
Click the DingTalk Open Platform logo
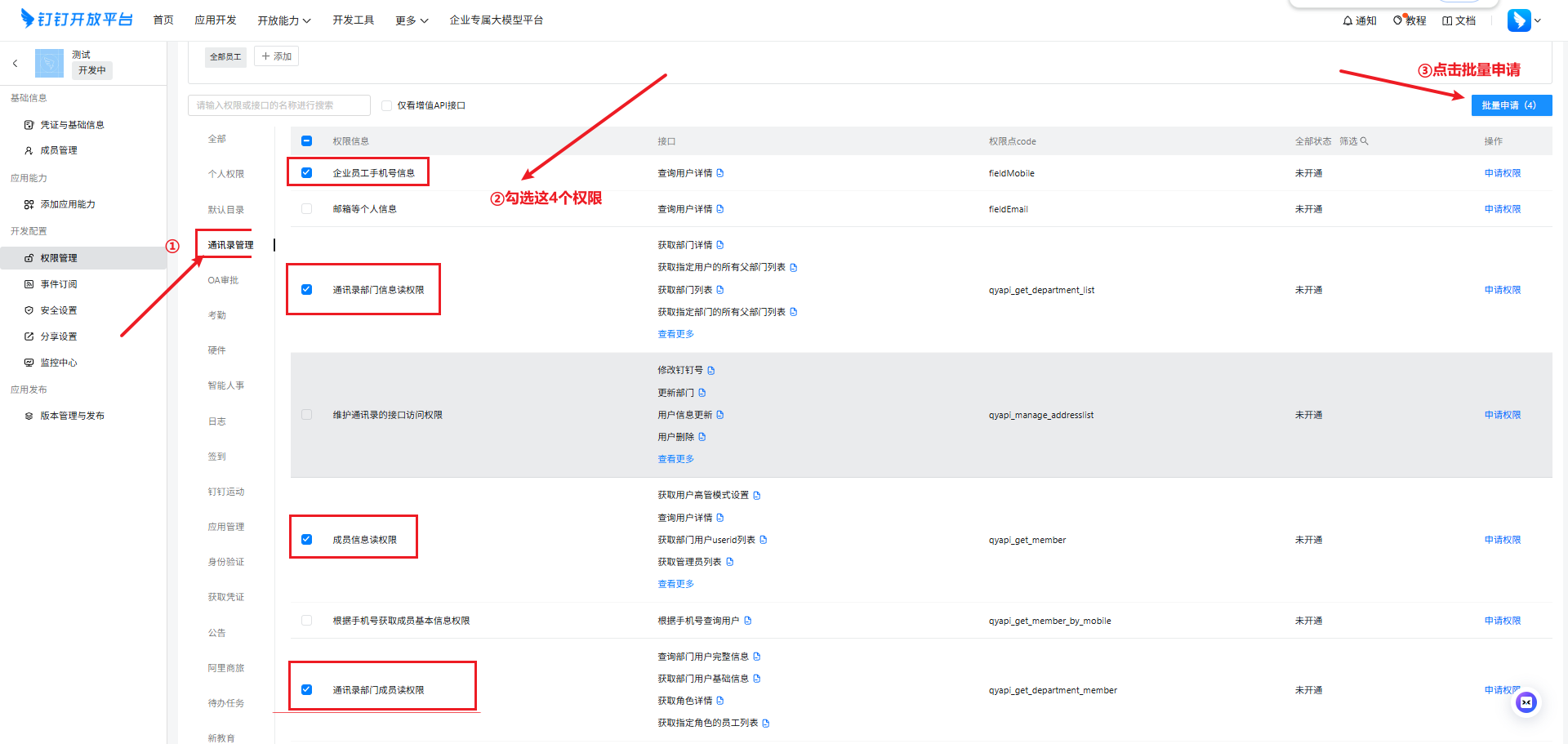click(x=77, y=19)
